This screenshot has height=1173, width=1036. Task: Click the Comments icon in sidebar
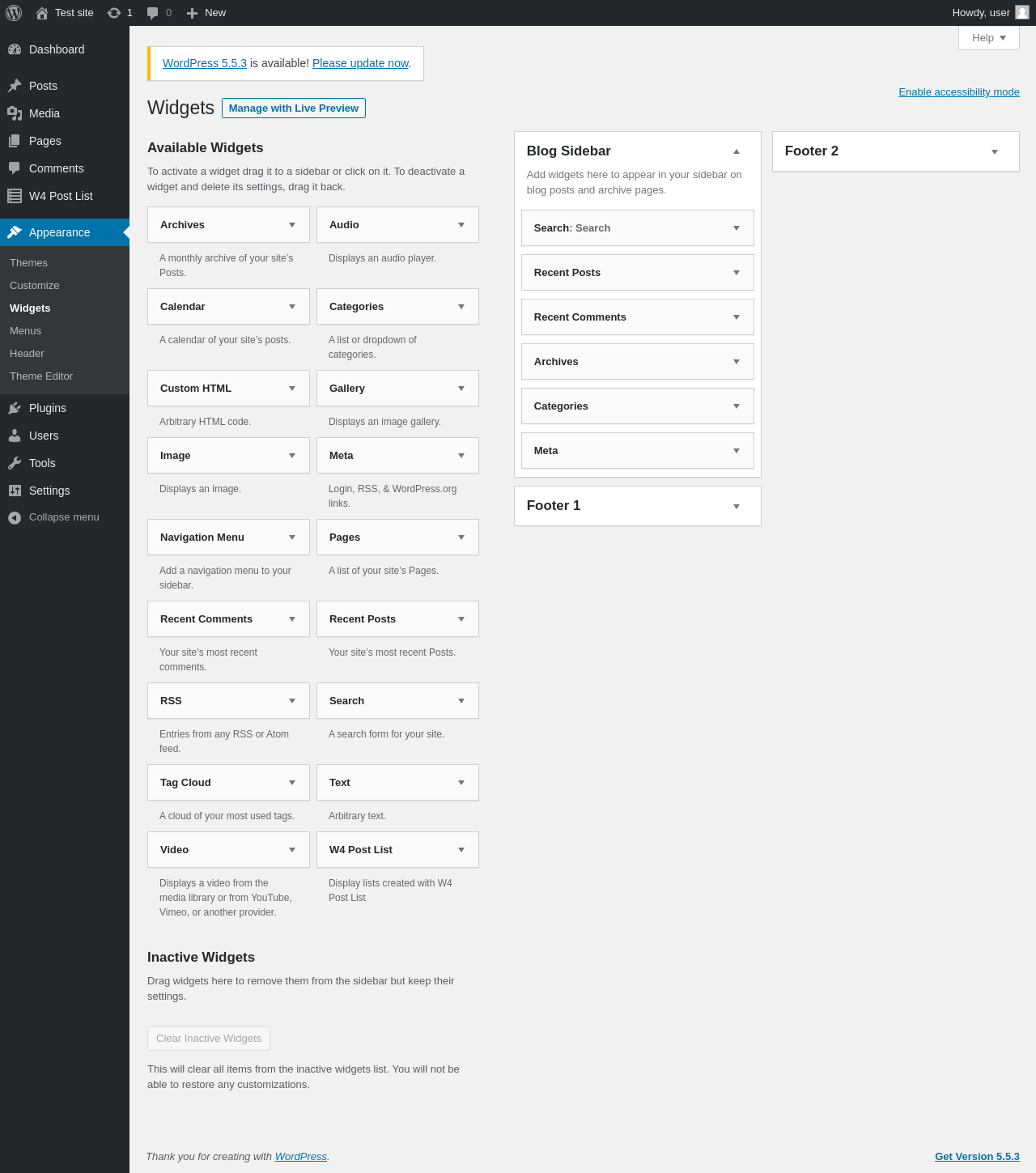[15, 168]
